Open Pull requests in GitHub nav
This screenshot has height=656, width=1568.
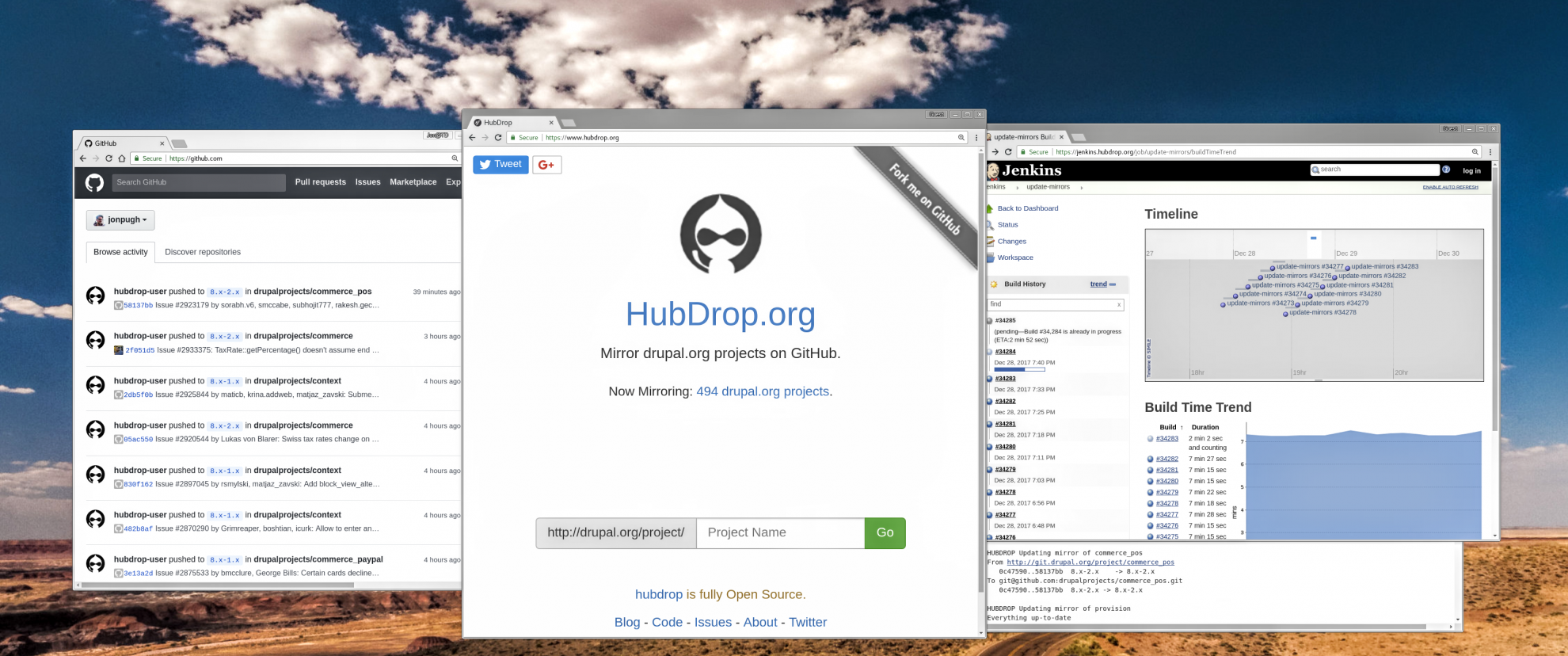pos(321,182)
